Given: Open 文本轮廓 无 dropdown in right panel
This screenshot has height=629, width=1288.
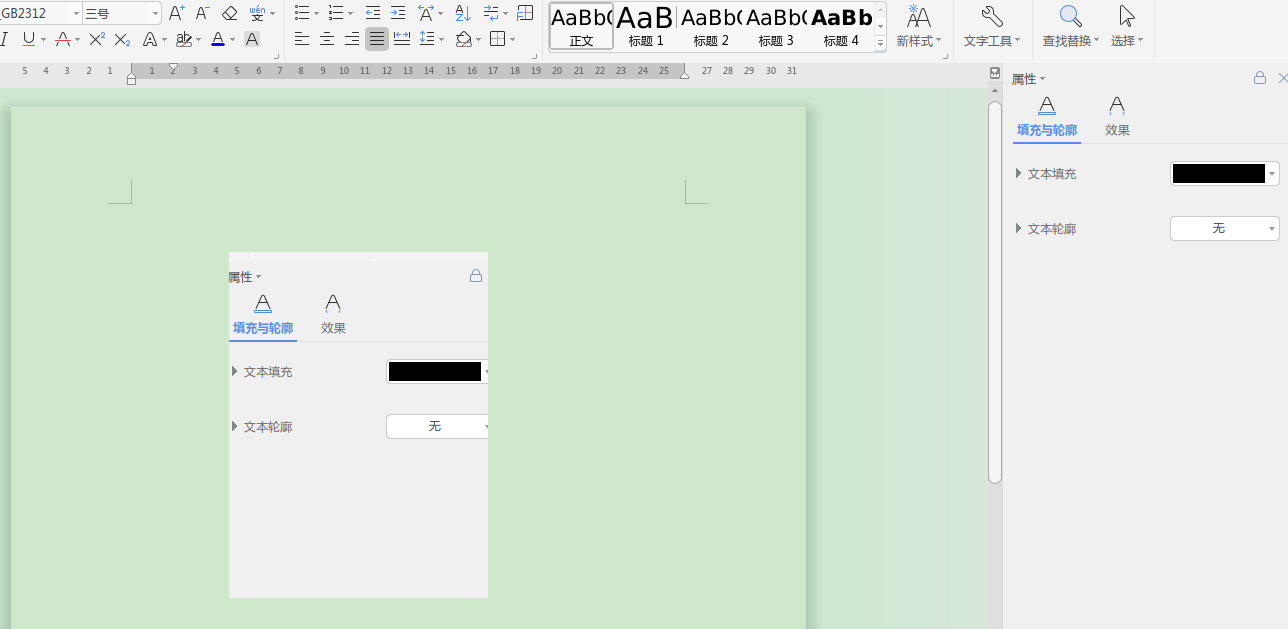Looking at the screenshot, I should coord(1224,228).
